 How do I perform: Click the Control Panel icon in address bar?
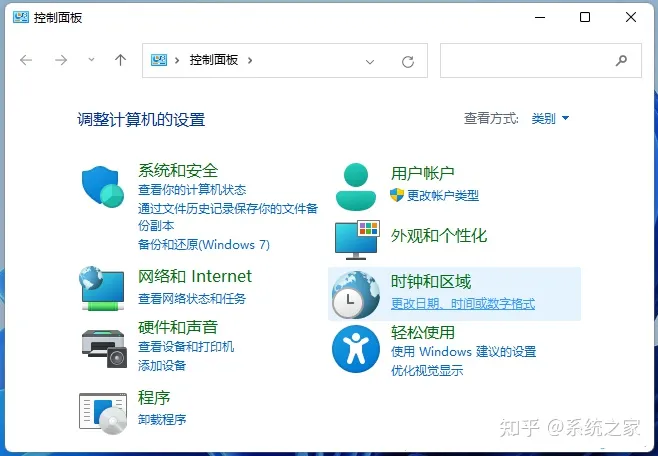159,60
